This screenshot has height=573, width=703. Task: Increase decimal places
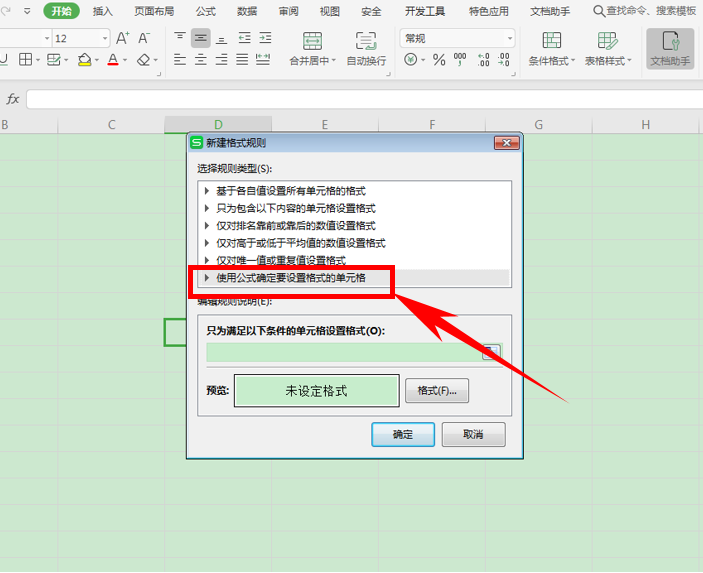[483, 60]
